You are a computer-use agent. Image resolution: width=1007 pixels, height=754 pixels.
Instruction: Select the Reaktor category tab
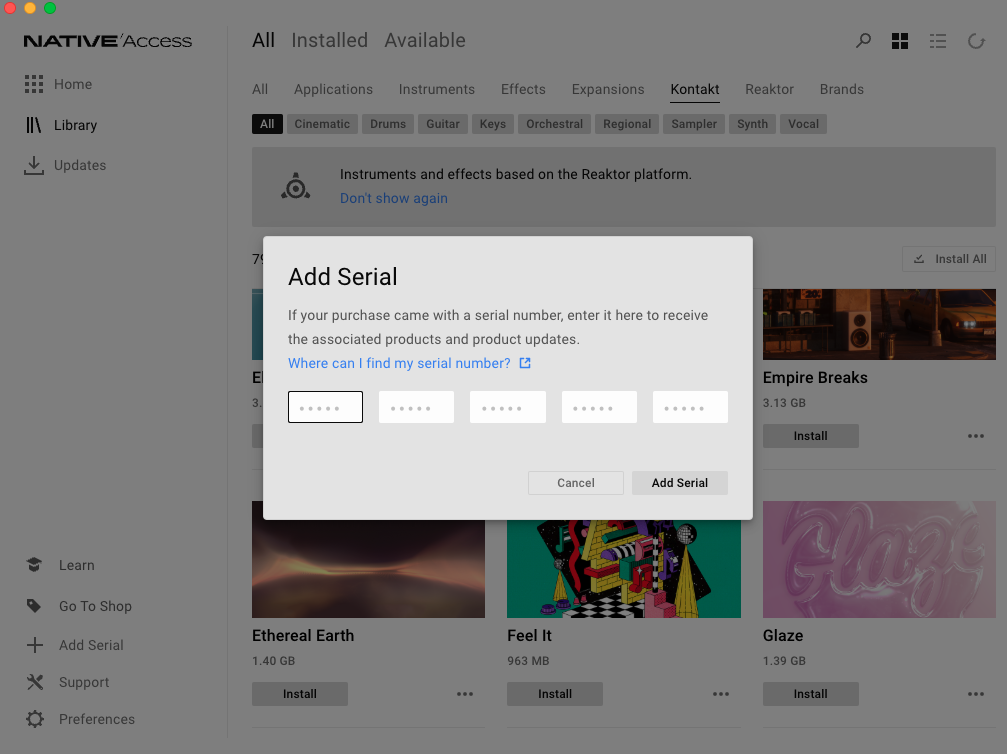tap(769, 89)
